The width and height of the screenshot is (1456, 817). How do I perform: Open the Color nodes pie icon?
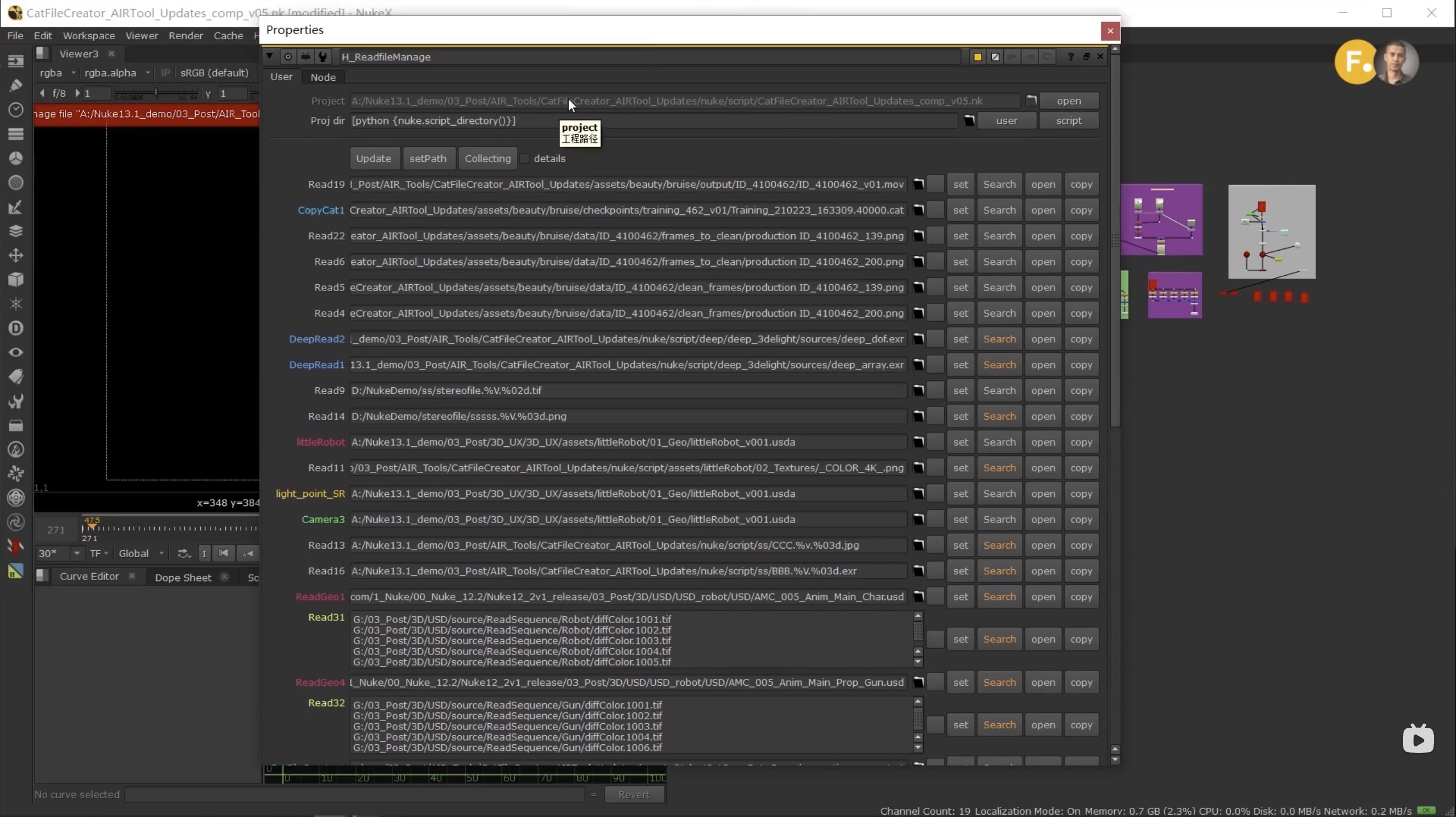[x=15, y=158]
